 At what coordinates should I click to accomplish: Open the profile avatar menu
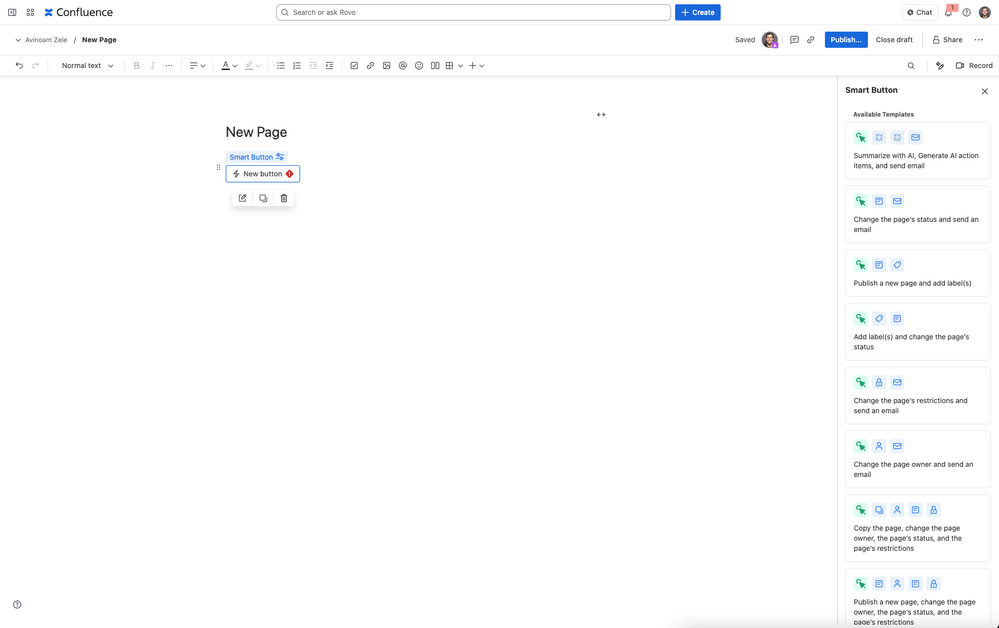pos(984,12)
